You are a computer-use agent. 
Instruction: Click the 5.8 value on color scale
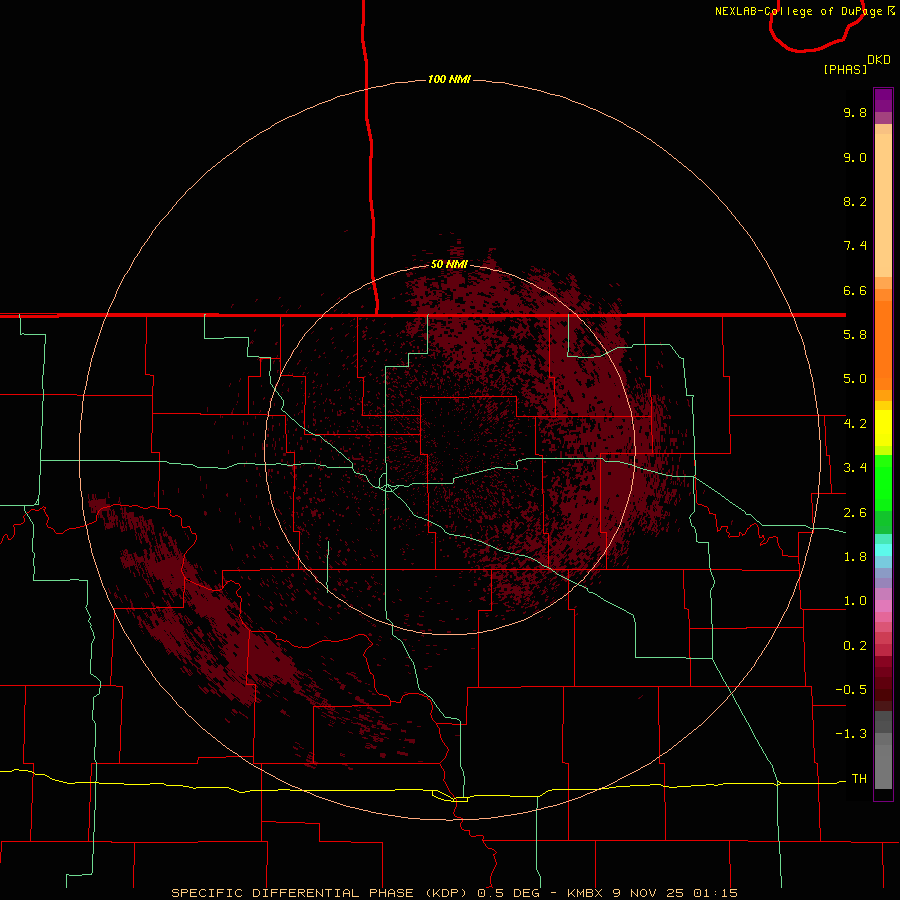(x=855, y=335)
